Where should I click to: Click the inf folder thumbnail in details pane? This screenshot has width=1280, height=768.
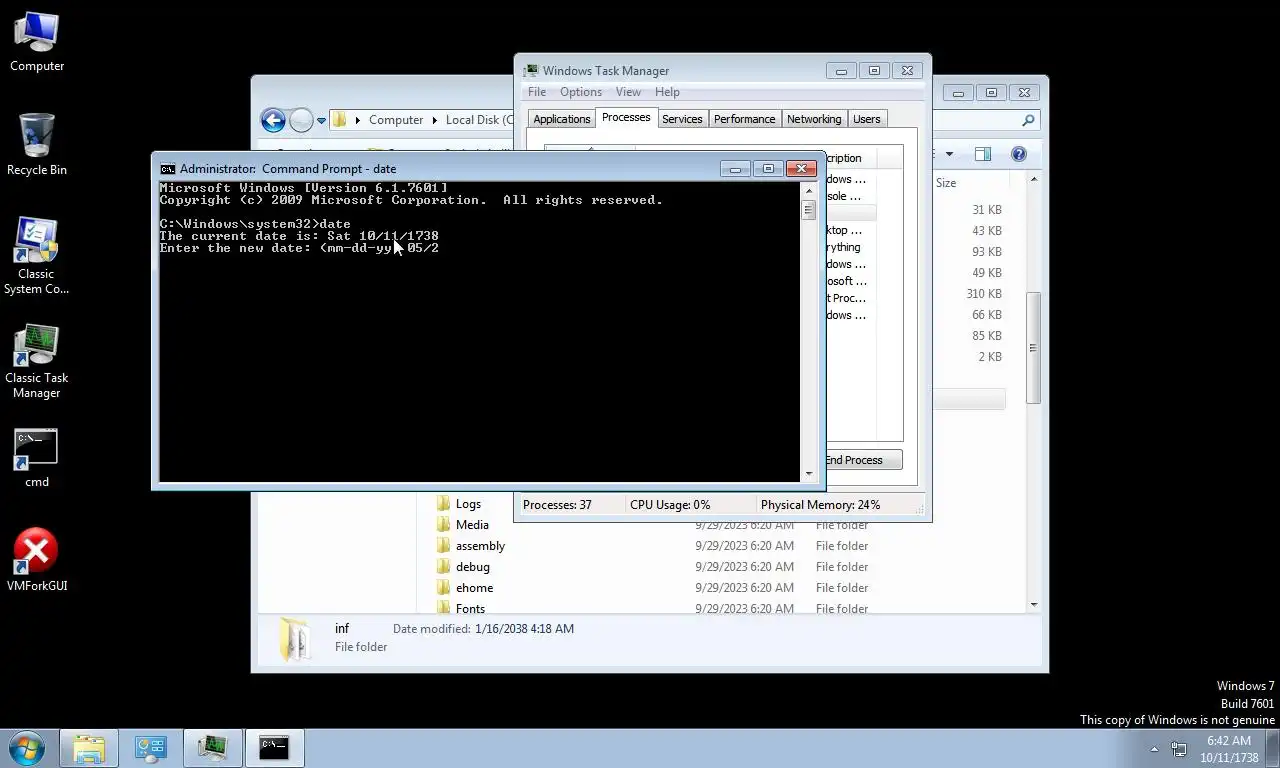click(296, 639)
